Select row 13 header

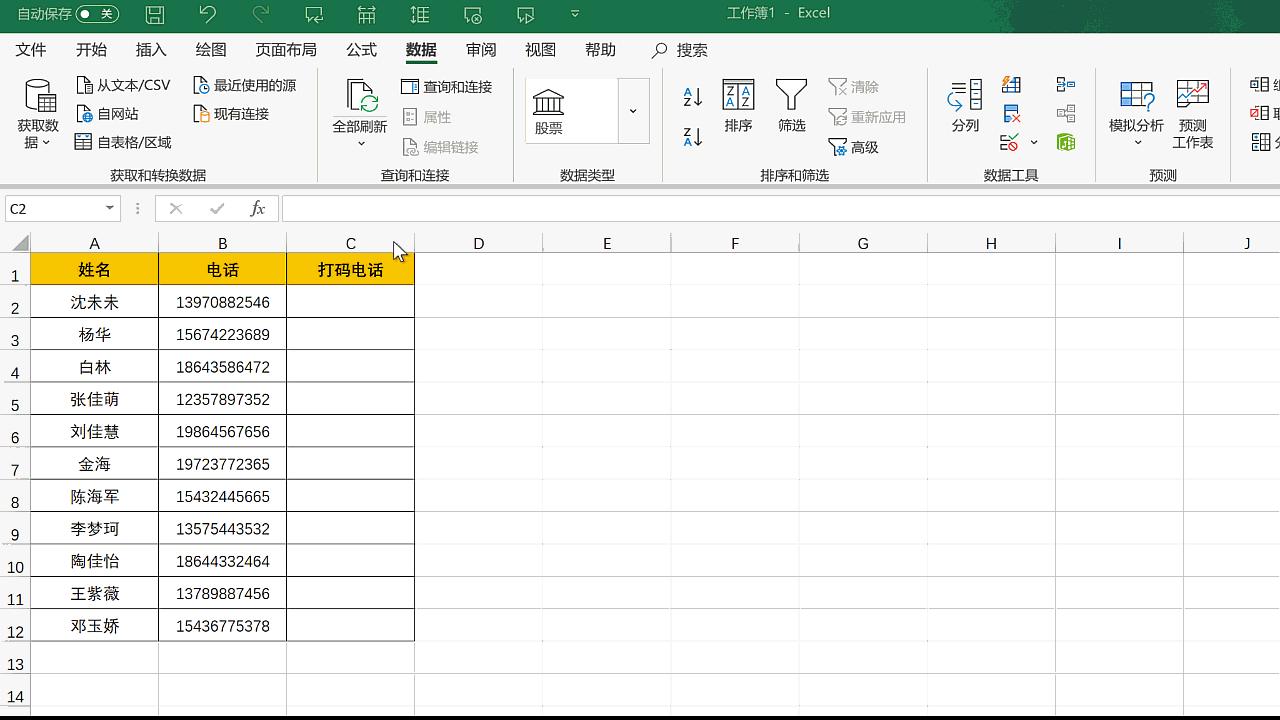click(15, 658)
